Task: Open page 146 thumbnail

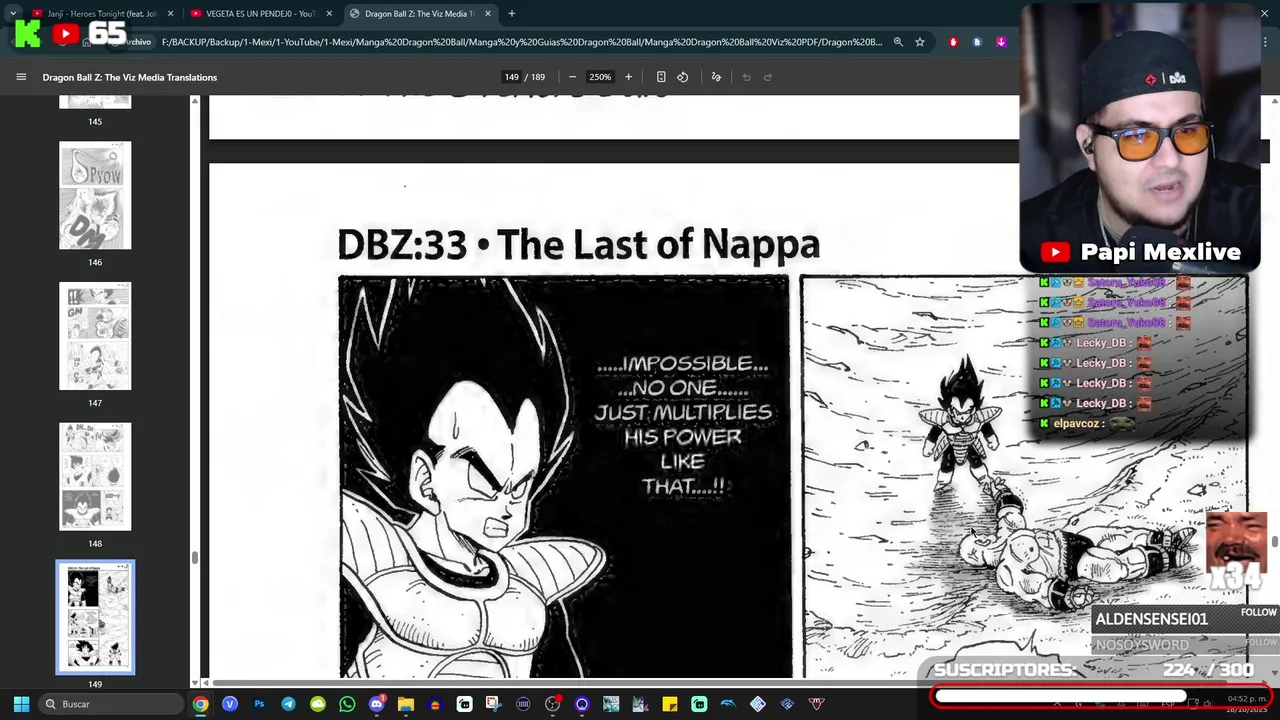Action: point(95,195)
